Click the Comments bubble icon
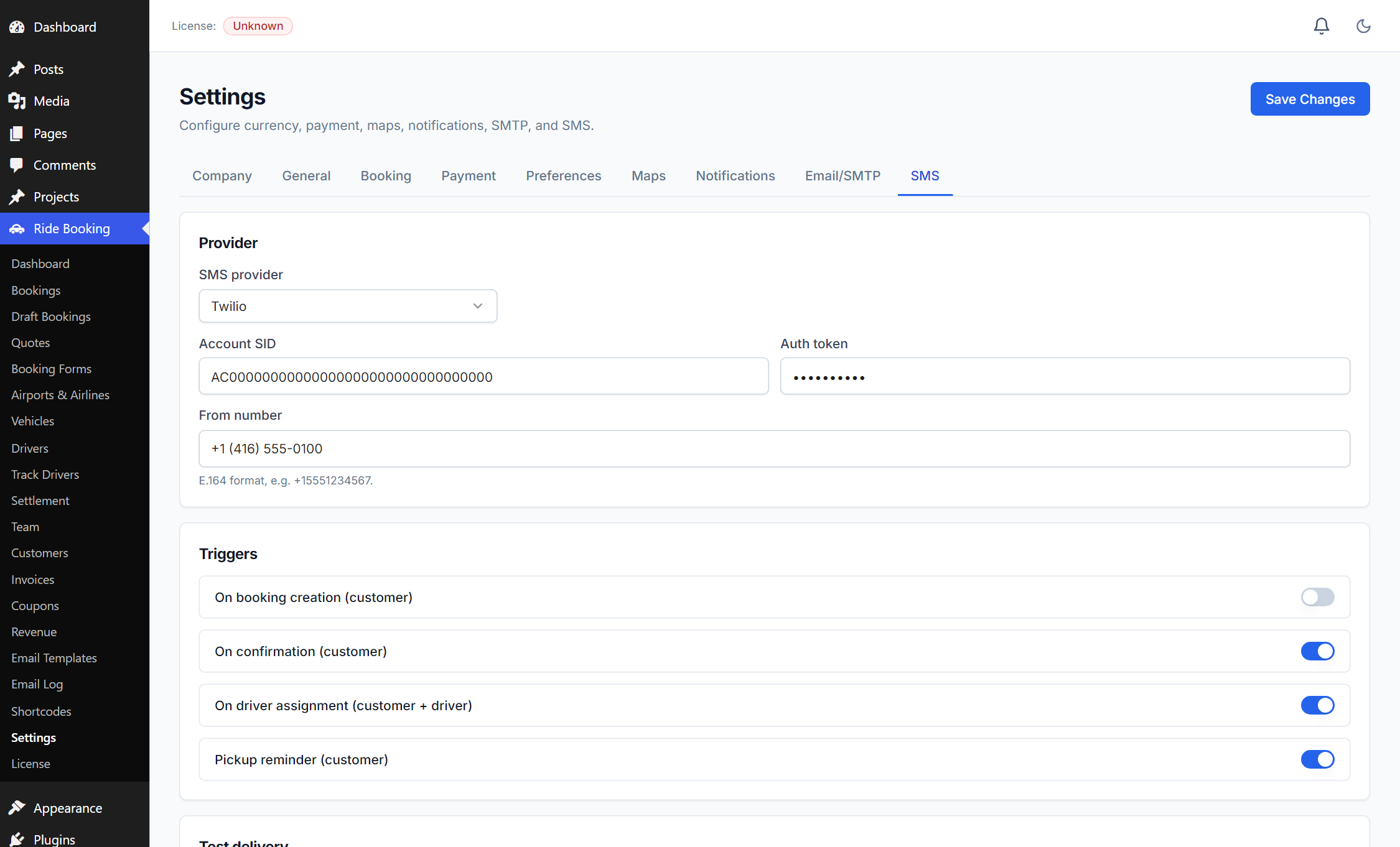 tap(17, 165)
